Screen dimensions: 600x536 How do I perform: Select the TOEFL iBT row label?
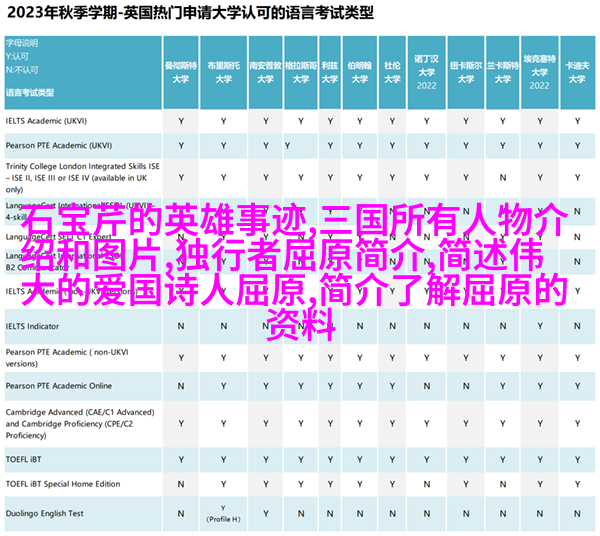coord(23,459)
